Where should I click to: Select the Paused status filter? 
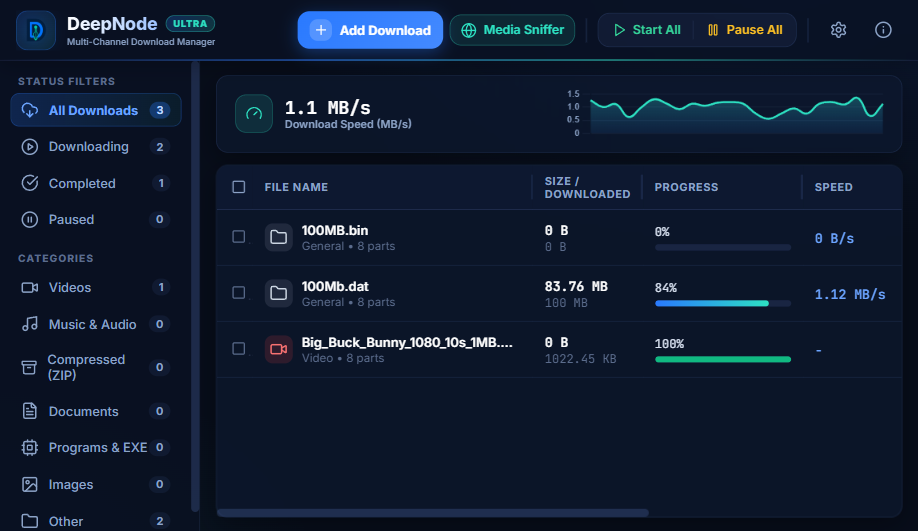(96, 220)
